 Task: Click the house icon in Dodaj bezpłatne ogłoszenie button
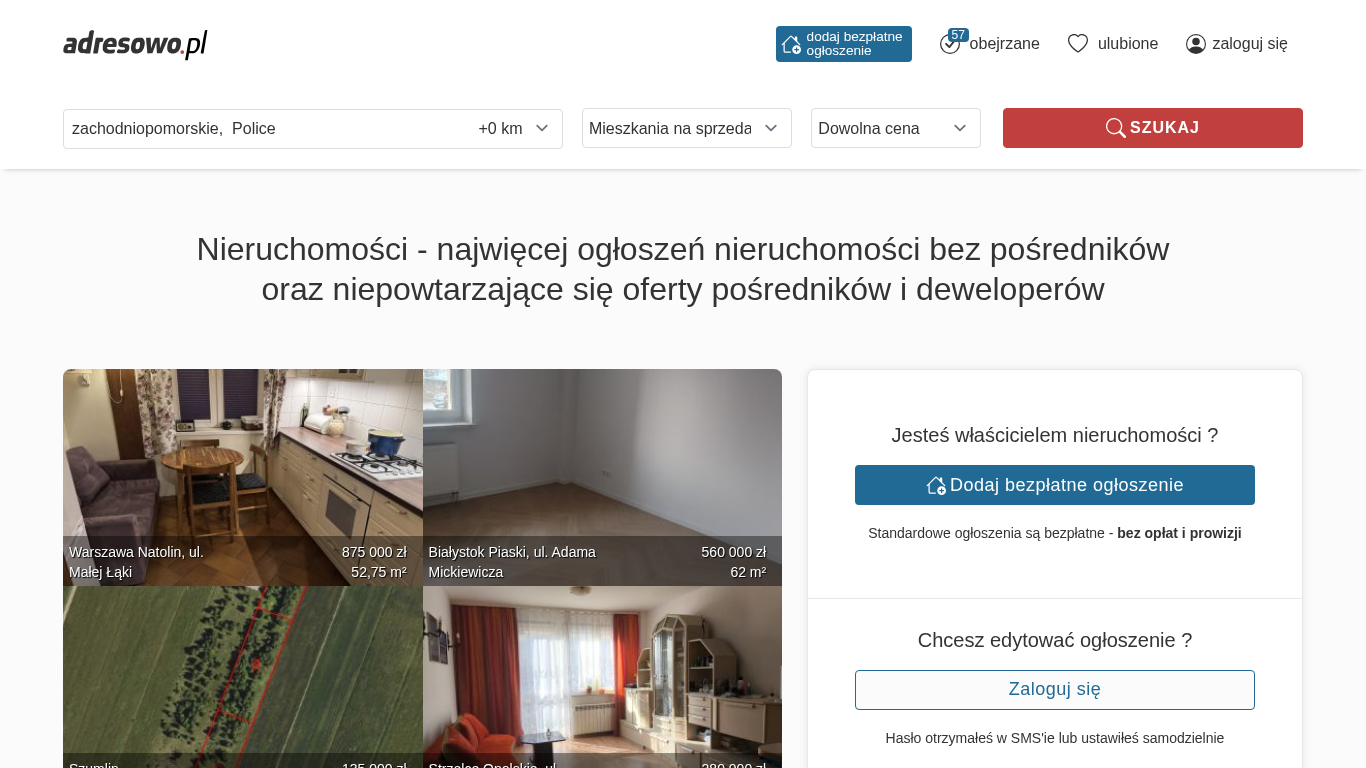pyautogui.click(x=936, y=485)
